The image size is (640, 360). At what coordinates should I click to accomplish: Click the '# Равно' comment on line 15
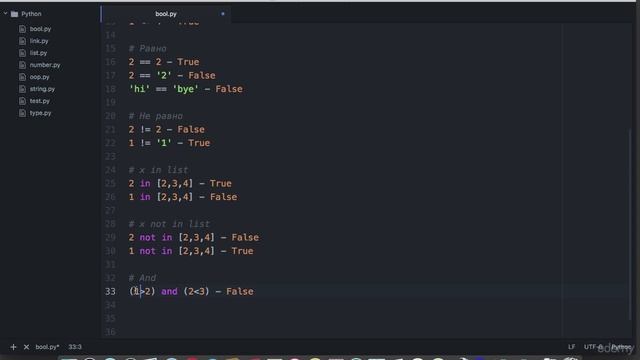147,49
